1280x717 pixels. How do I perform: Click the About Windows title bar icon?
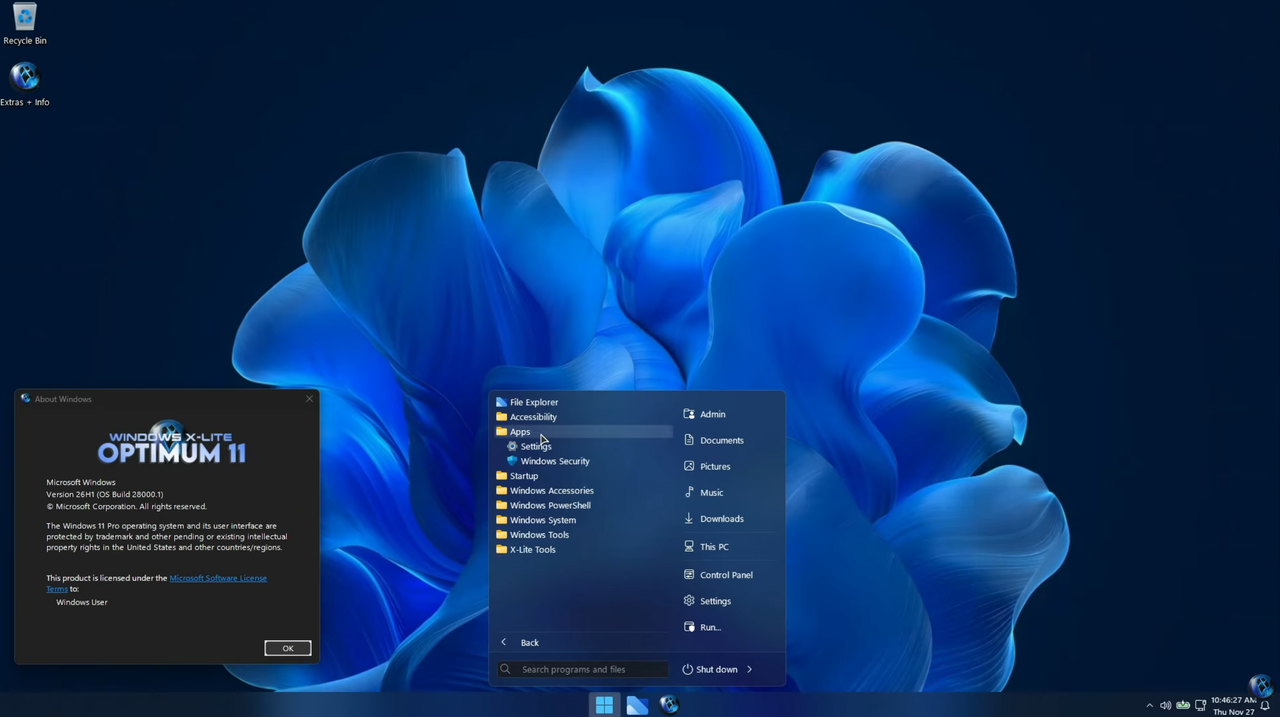coord(26,399)
